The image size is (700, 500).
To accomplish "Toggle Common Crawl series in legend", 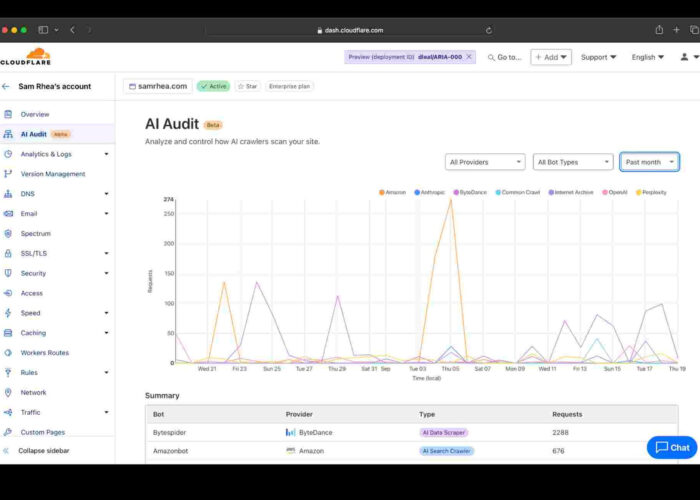I will click(x=518, y=192).
